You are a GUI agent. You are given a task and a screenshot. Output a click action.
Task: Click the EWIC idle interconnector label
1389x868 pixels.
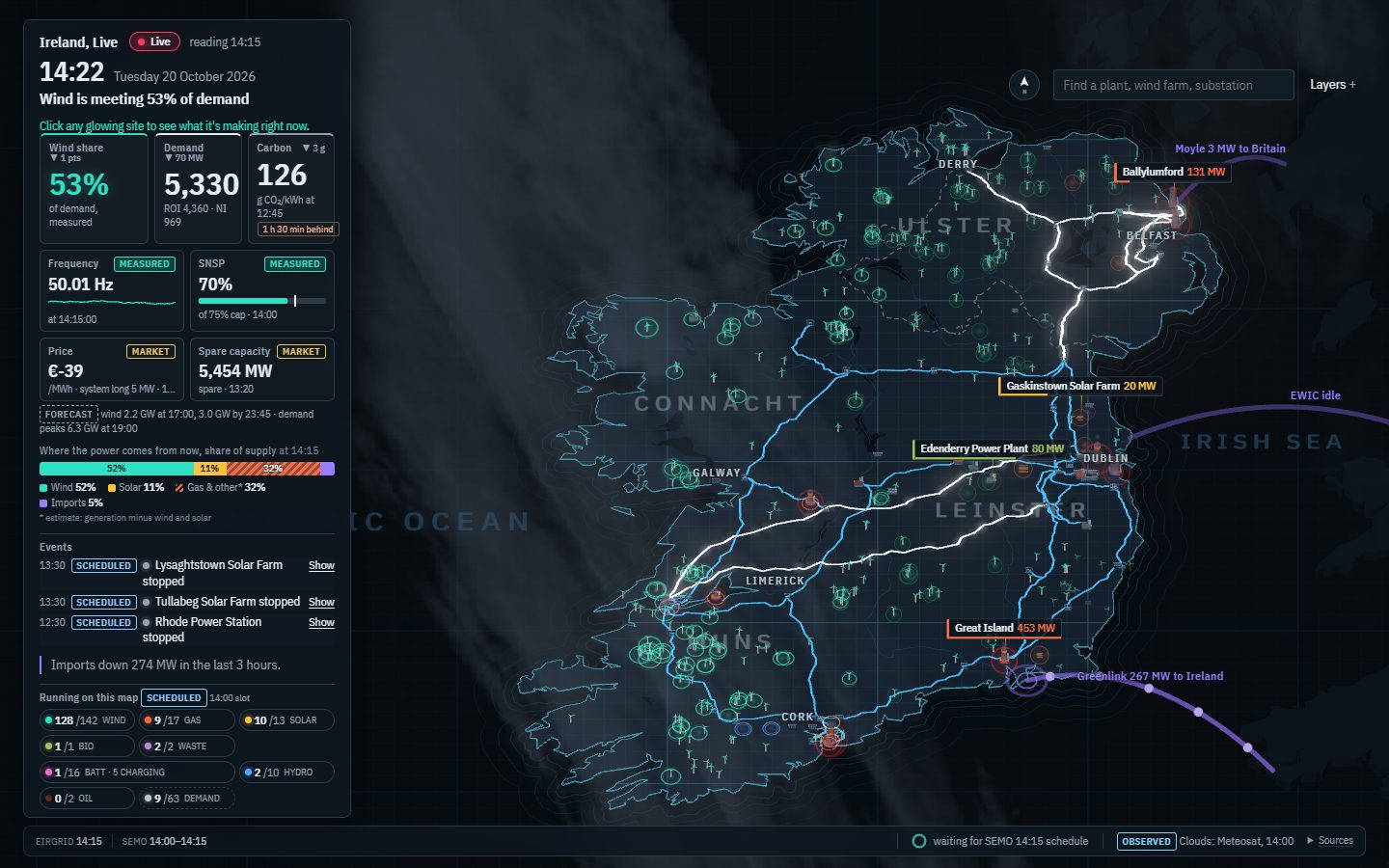[1316, 395]
